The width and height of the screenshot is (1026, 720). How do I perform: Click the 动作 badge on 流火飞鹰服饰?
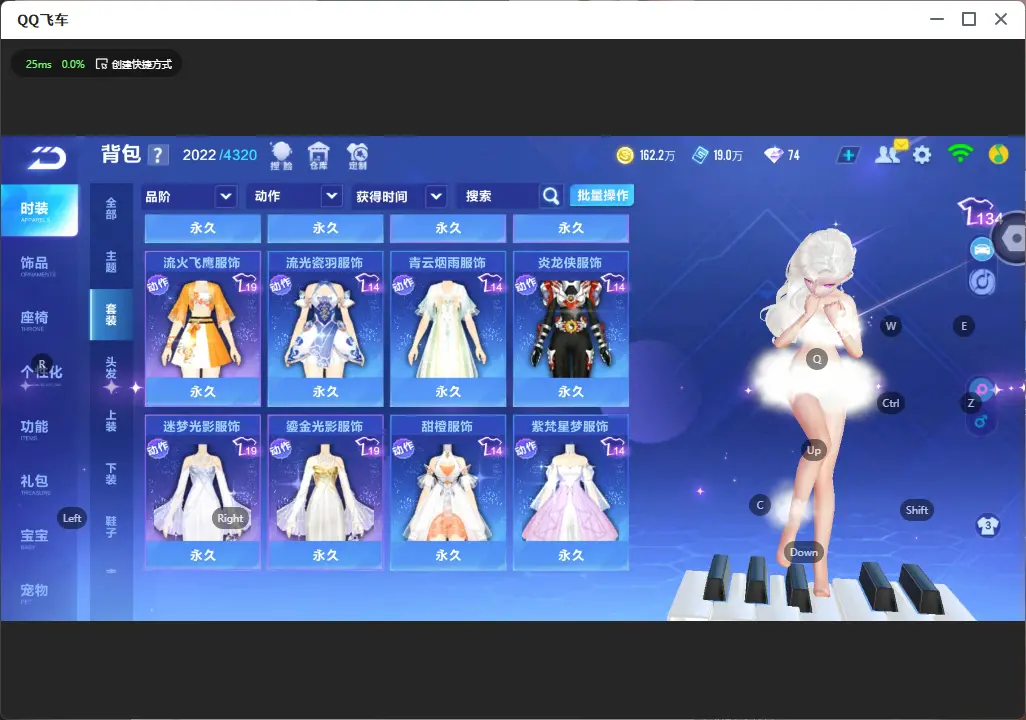pyautogui.click(x=158, y=285)
